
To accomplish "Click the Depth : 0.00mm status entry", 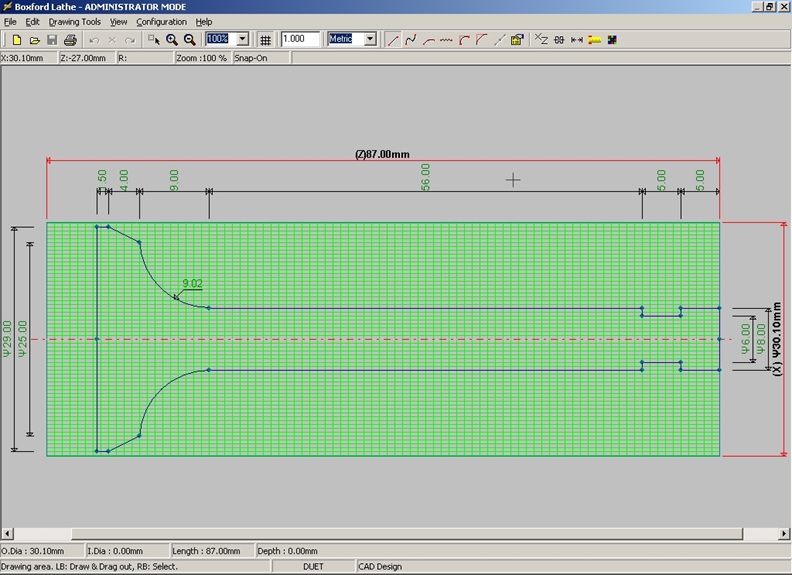I will pyautogui.click(x=287, y=551).
